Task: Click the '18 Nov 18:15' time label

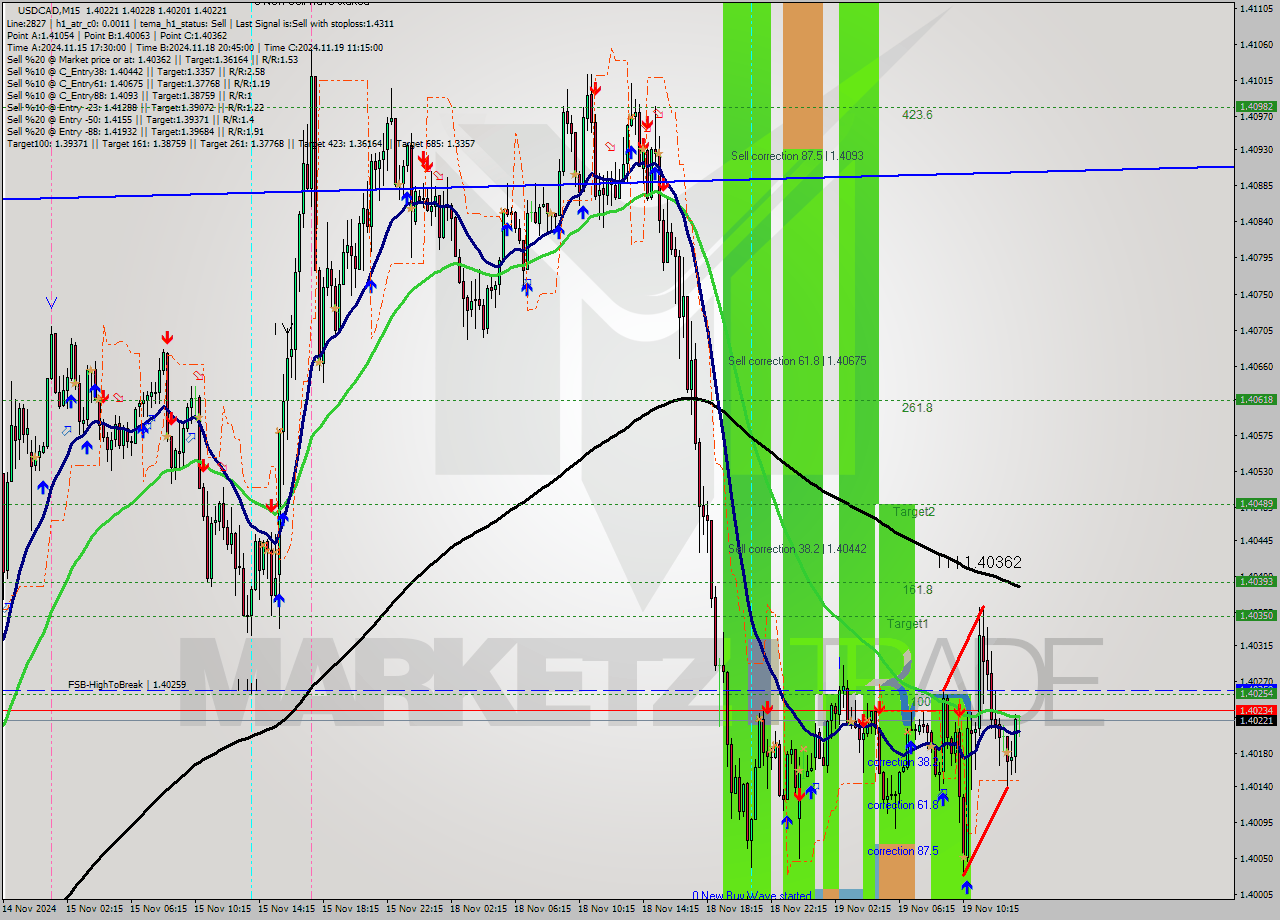Action: (x=733, y=909)
